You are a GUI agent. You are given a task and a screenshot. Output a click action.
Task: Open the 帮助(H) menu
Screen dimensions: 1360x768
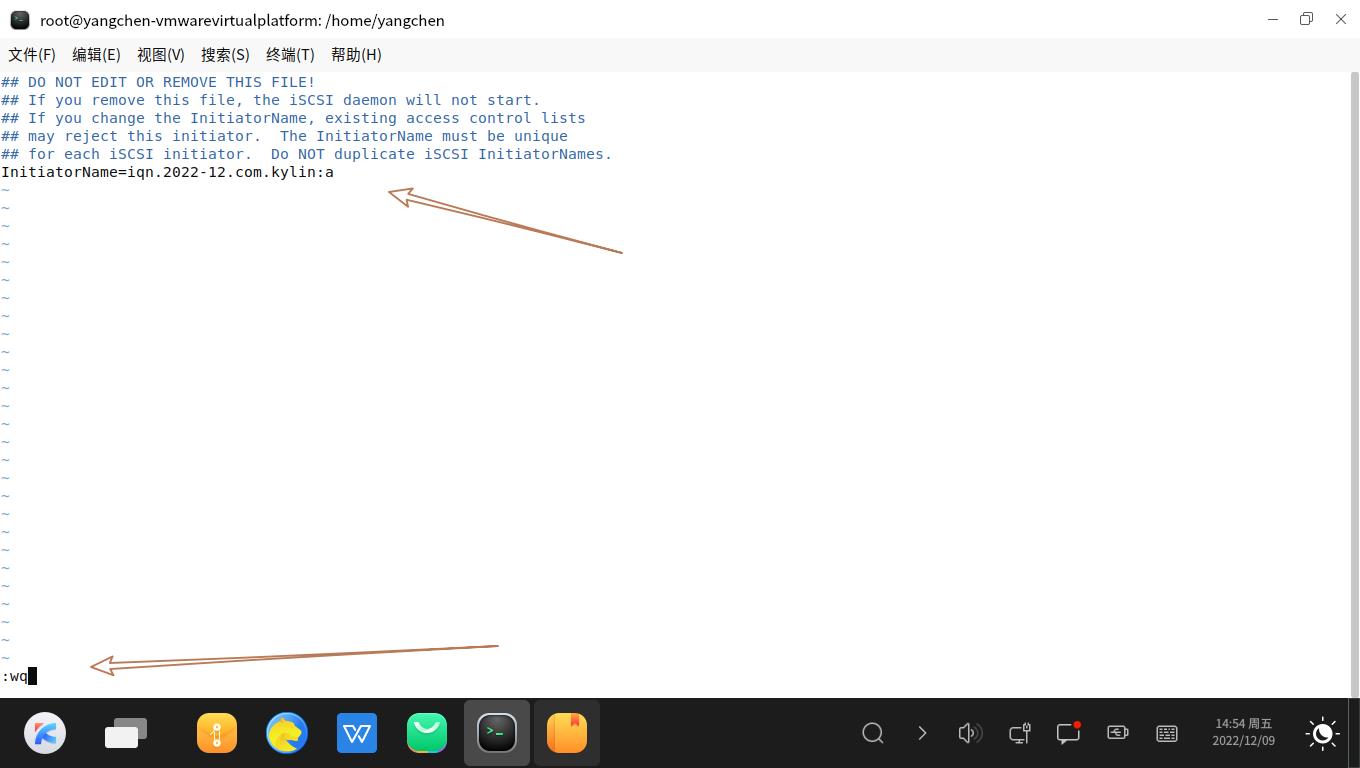pyautogui.click(x=356, y=55)
